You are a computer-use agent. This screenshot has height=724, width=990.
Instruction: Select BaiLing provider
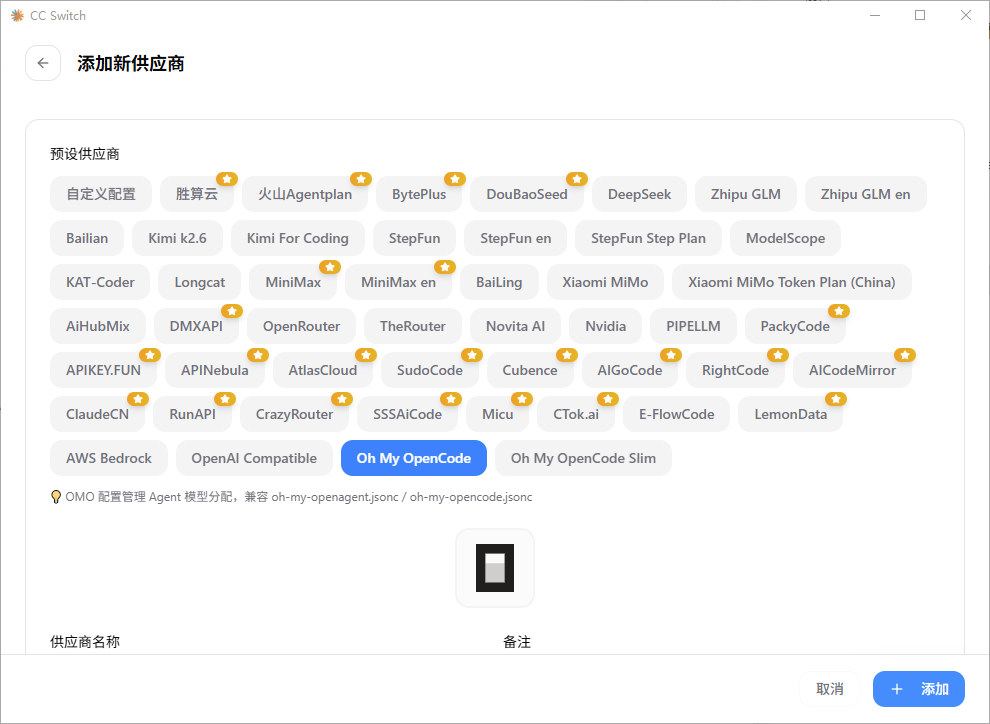tap(499, 282)
